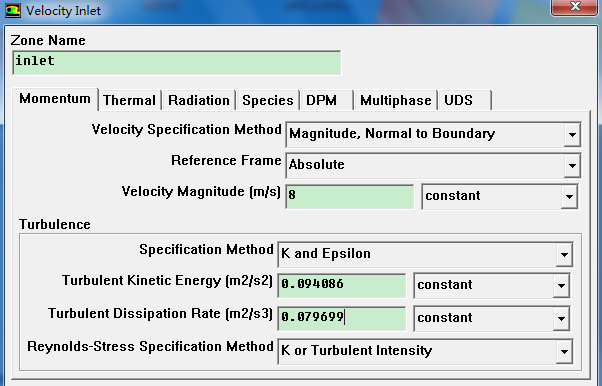This screenshot has width=602, height=386.
Task: Click the Zone Name label
Action: tap(48, 40)
